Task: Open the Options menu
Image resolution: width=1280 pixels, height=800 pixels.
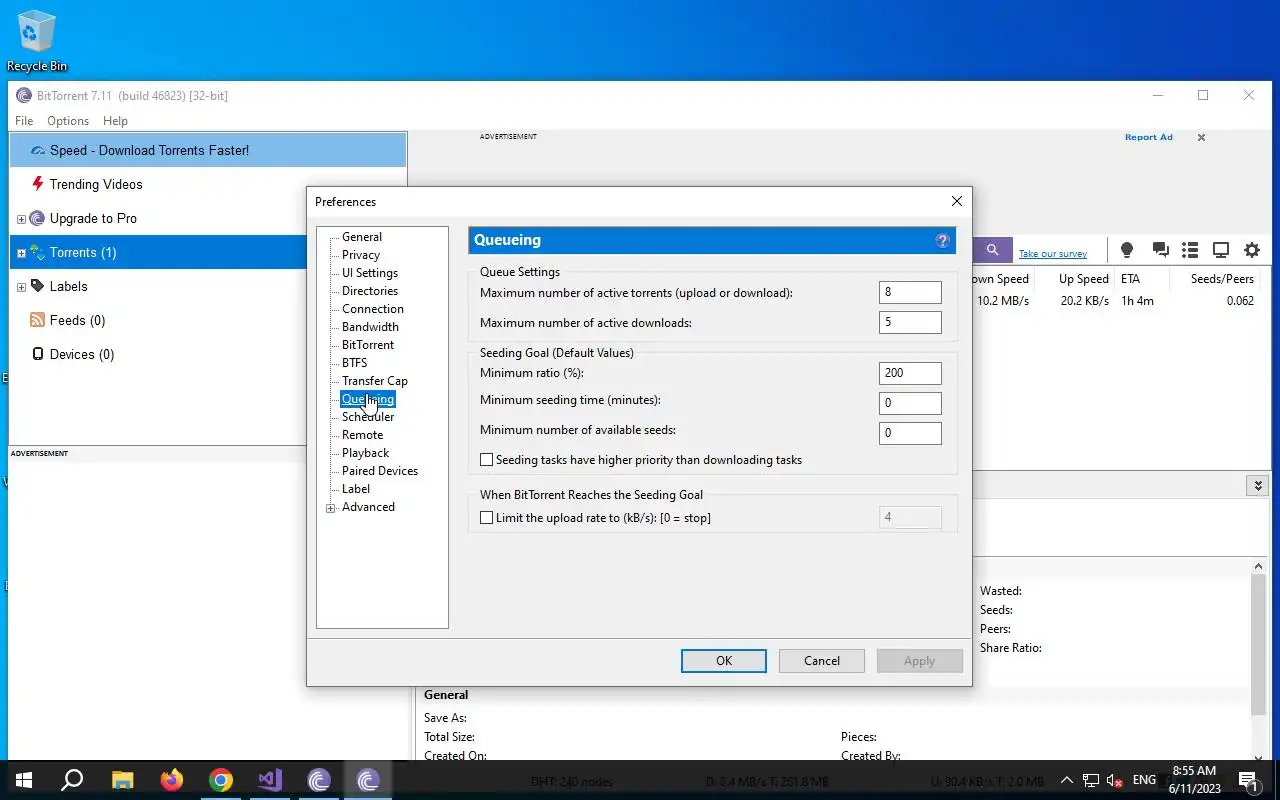Action: (x=68, y=121)
